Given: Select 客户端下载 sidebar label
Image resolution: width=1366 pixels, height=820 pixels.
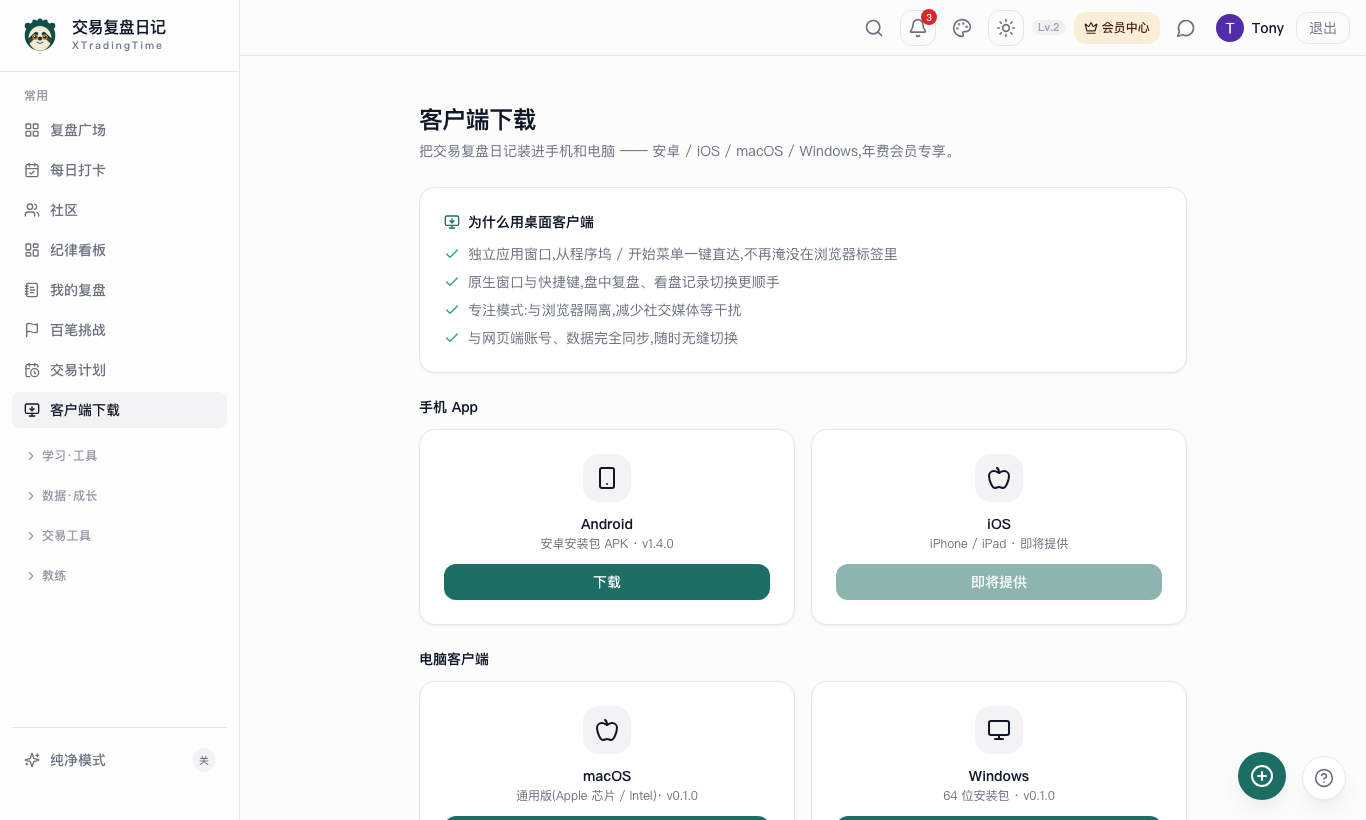Looking at the screenshot, I should pos(85,410).
